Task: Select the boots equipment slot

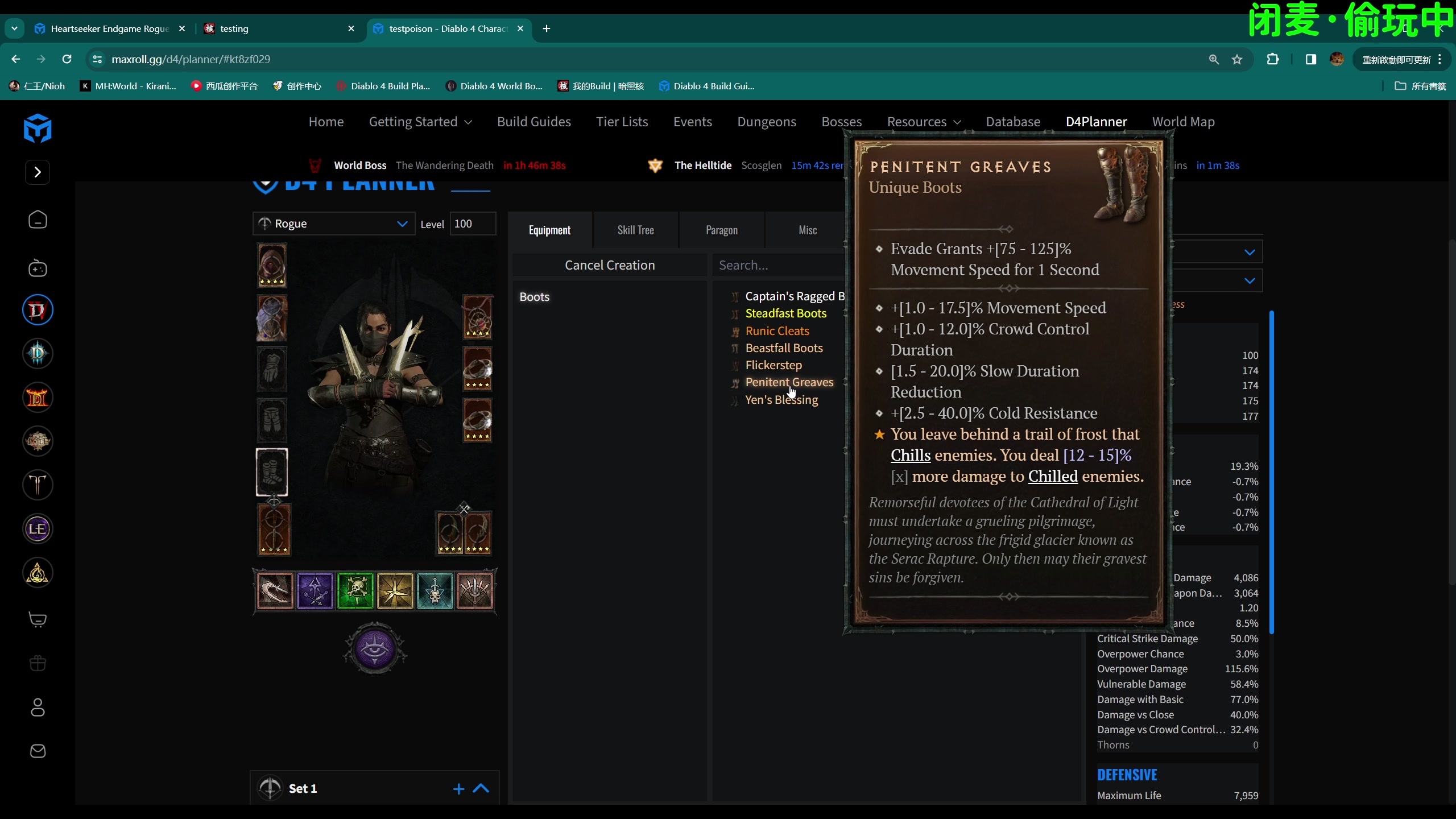Action: click(272, 472)
